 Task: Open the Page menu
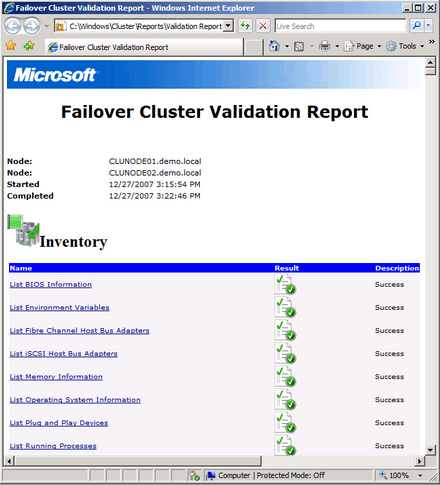pyautogui.click(x=362, y=46)
